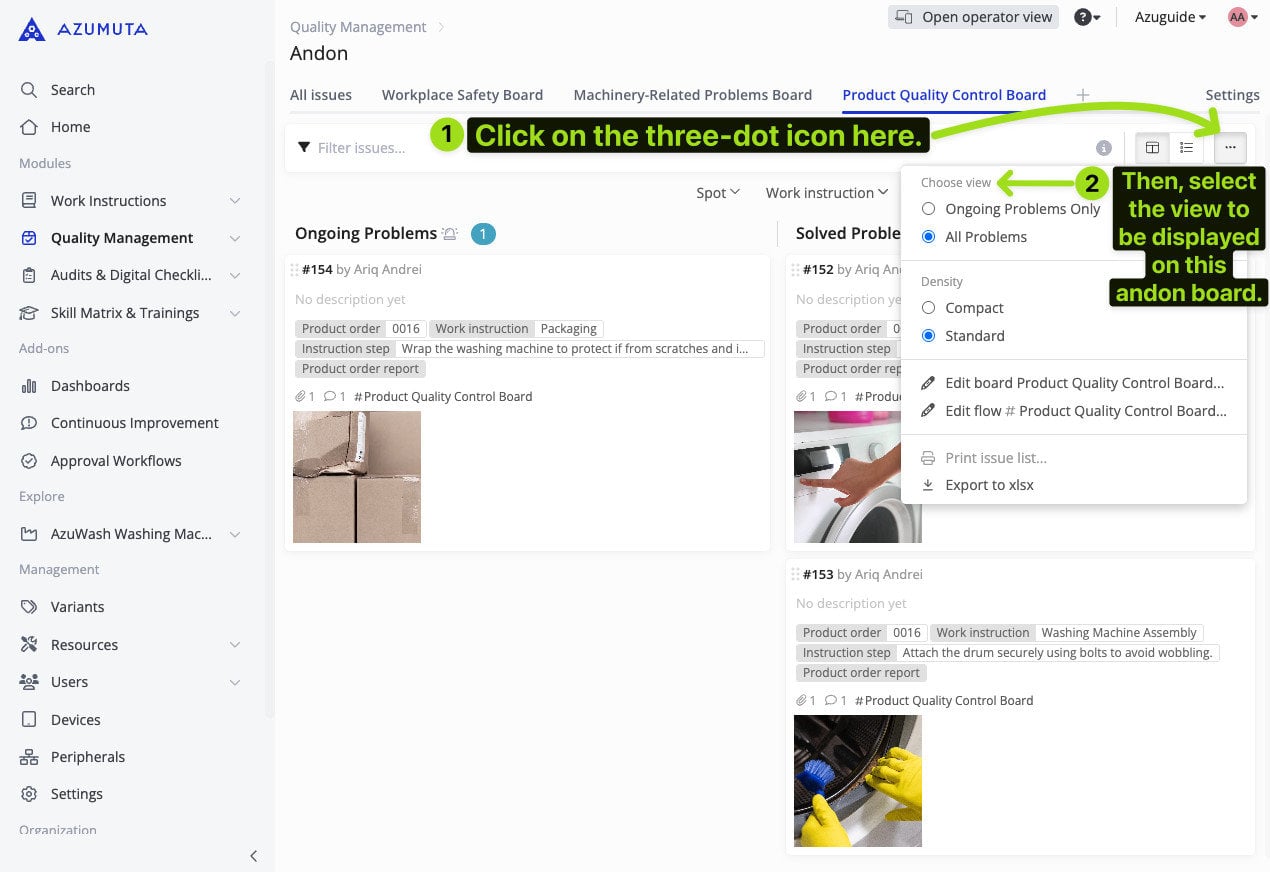
Task: Collapse the sidebar with the arrow icon
Action: 253,855
